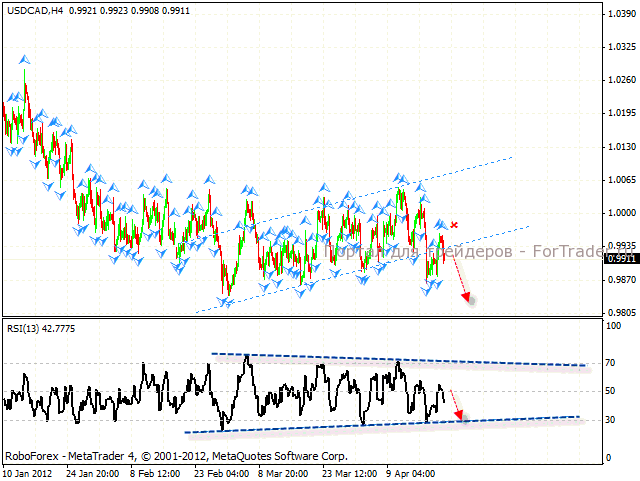Click the fractal arrow above the highest January candle
The width and height of the screenshot is (640, 481).
[24, 60]
